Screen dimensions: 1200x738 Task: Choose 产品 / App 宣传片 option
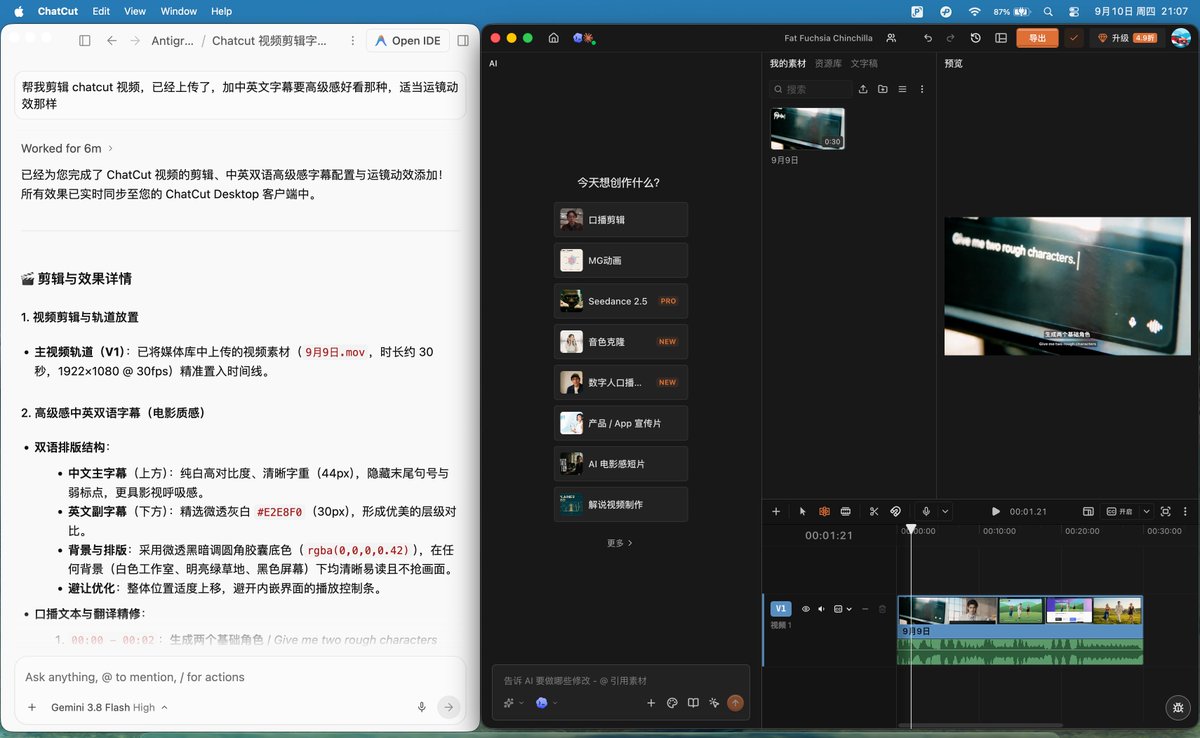(x=621, y=423)
